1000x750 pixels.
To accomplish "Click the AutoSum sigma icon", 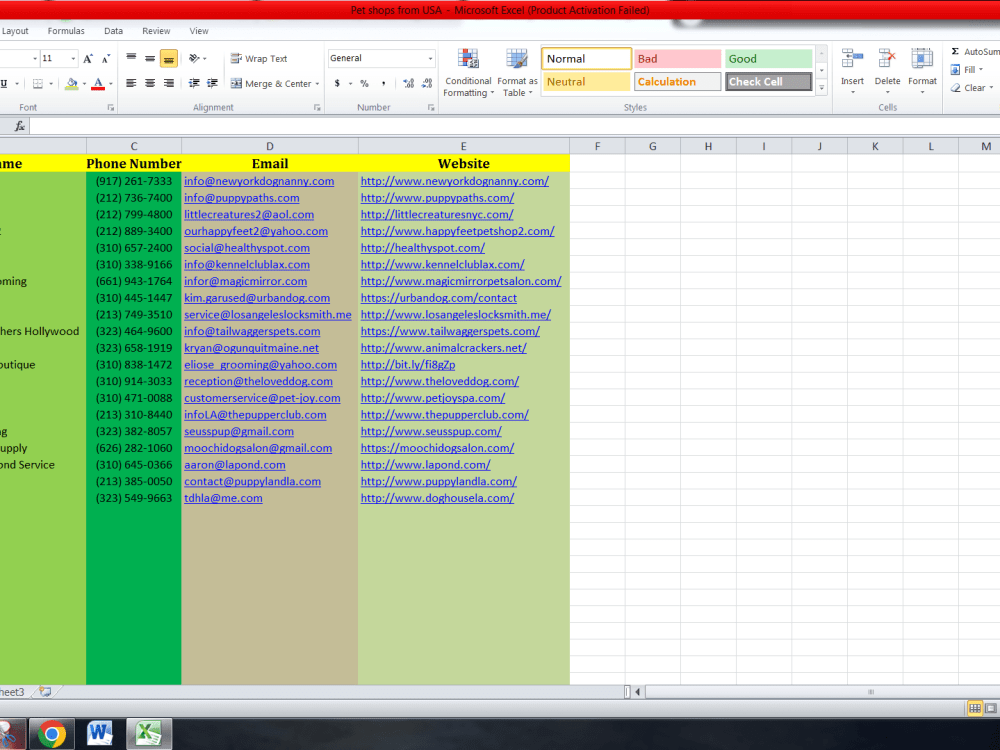I will click(955, 52).
